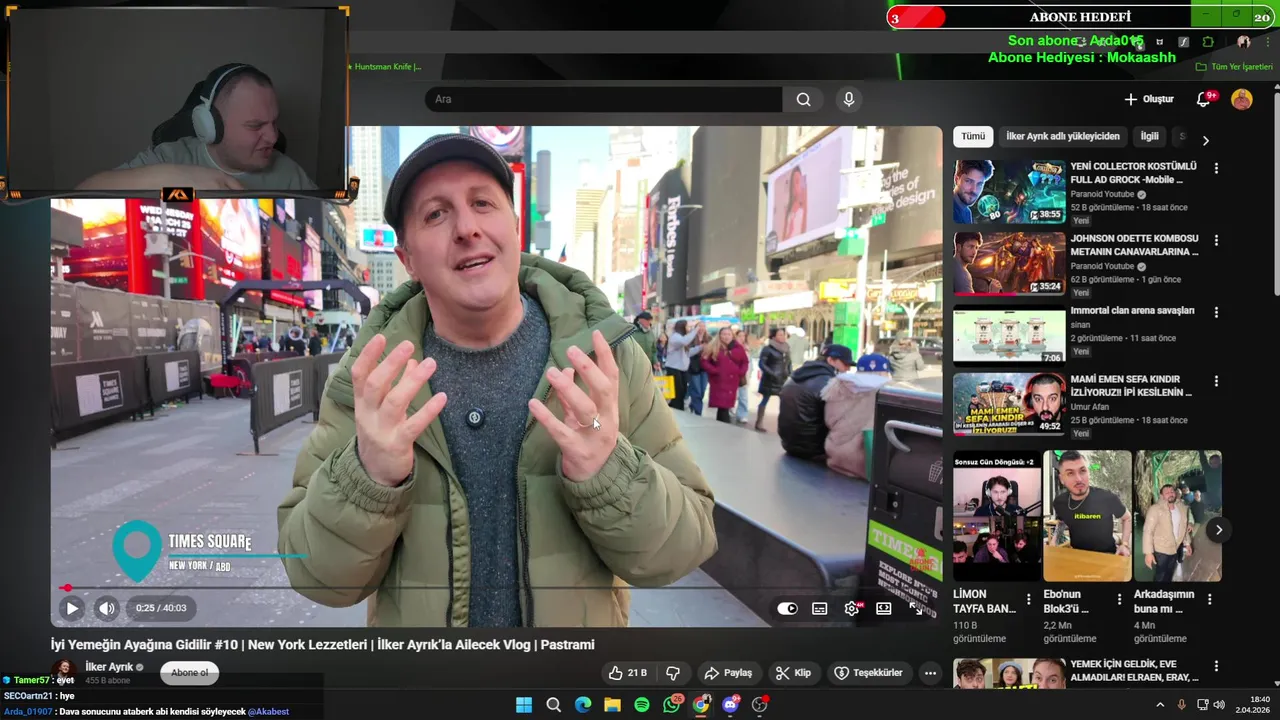This screenshot has height=720, width=1280.
Task: Create a clip with Klip button
Action: (x=793, y=673)
